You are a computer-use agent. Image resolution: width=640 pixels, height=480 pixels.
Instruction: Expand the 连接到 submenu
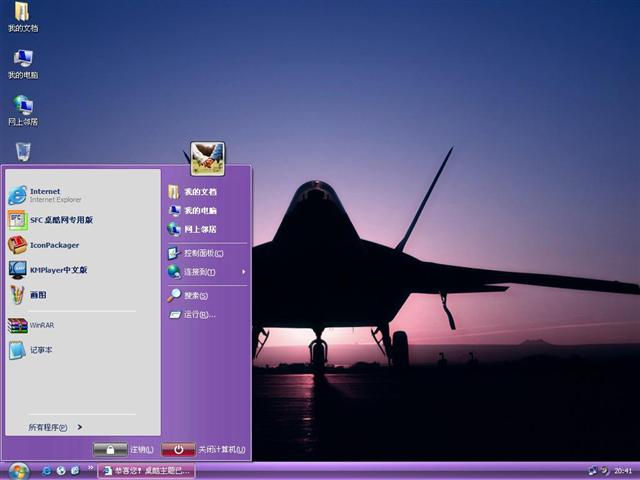point(205,272)
